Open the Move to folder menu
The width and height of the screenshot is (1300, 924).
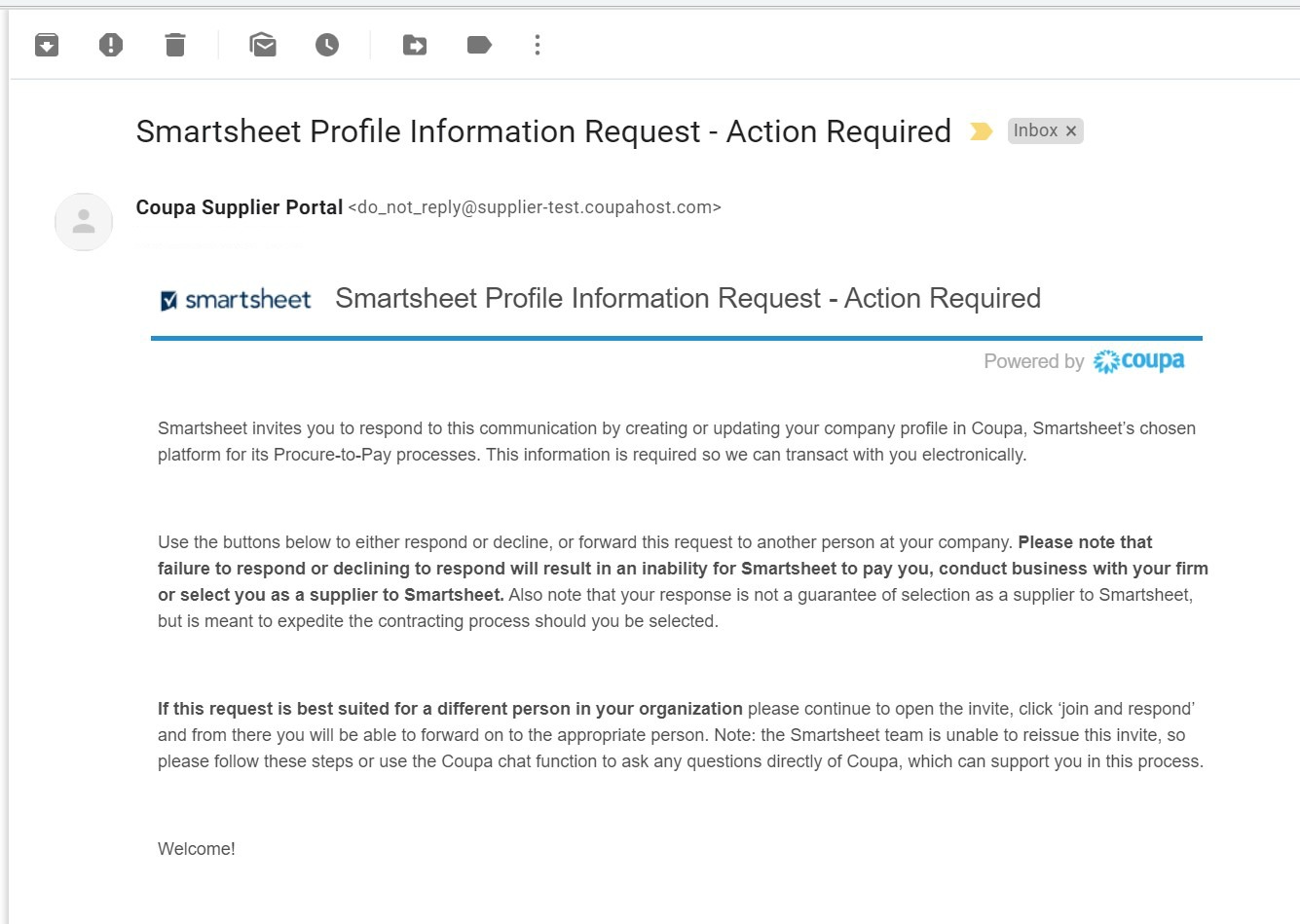click(x=415, y=45)
